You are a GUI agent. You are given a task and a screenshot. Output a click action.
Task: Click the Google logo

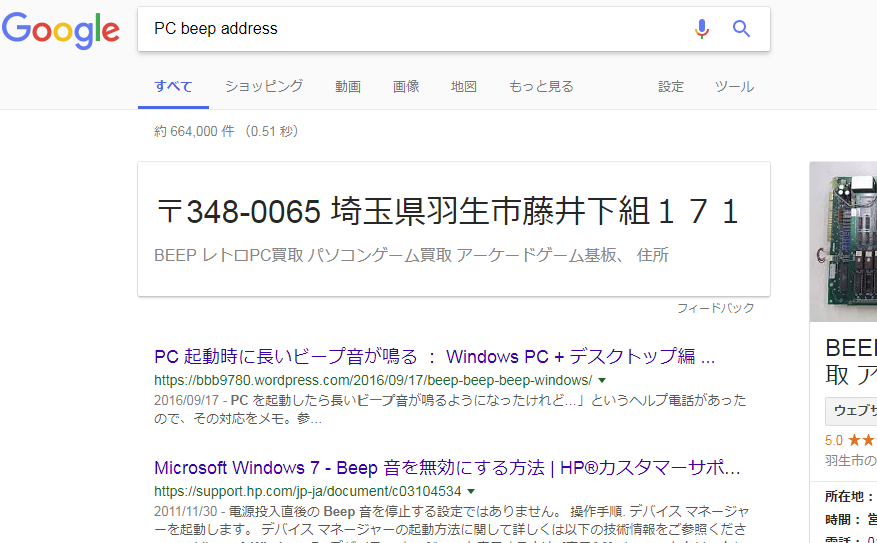[60, 30]
